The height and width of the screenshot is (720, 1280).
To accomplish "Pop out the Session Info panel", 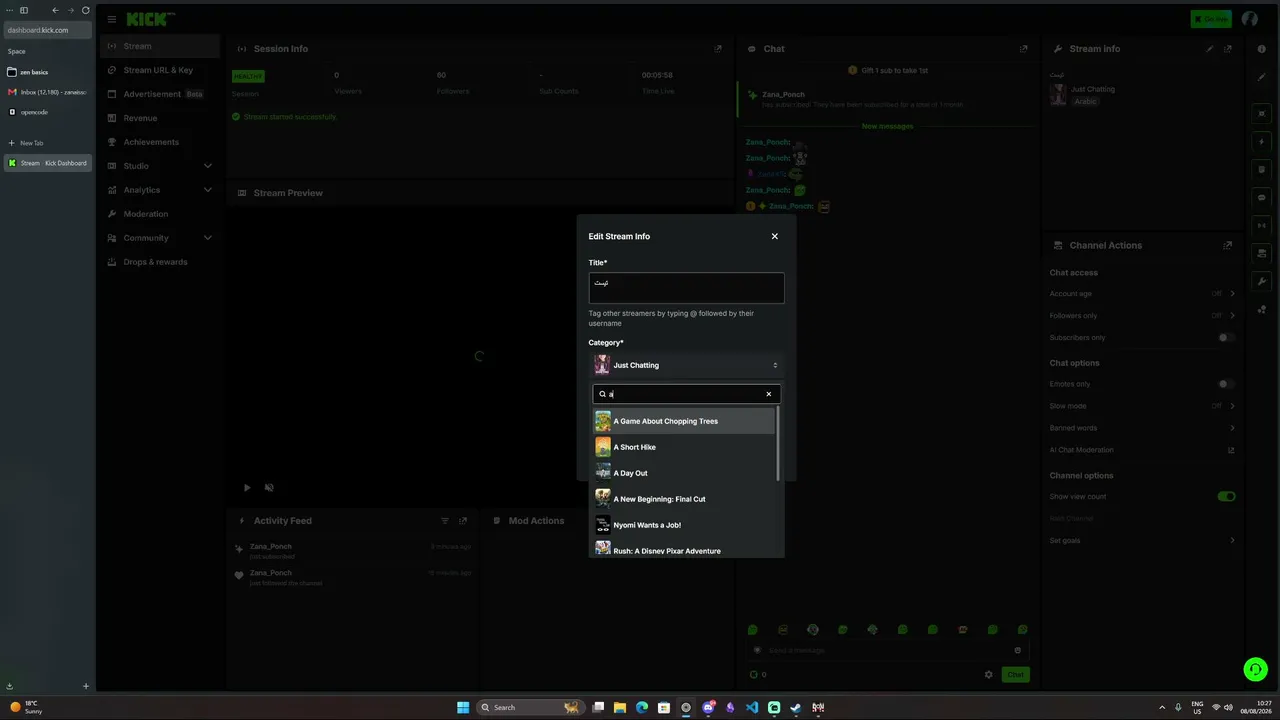I will 718,49.
